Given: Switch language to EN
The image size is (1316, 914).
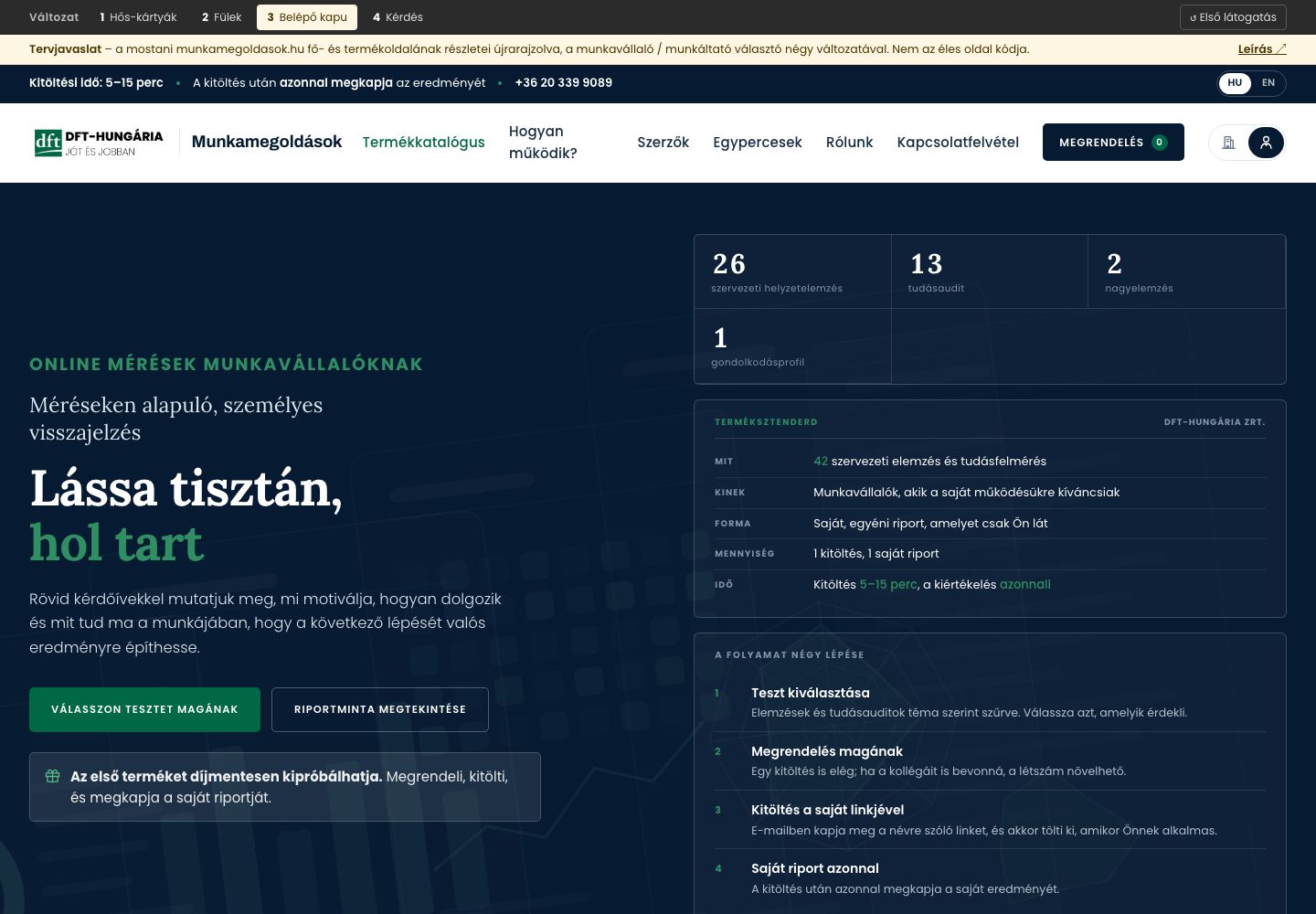Looking at the screenshot, I should click(1268, 83).
